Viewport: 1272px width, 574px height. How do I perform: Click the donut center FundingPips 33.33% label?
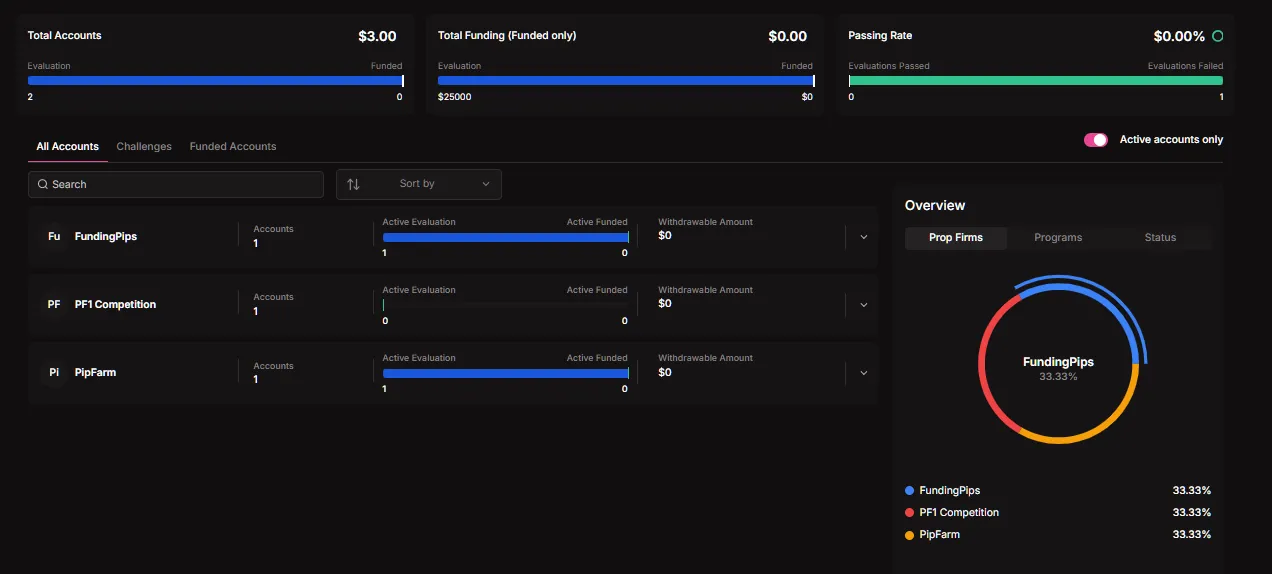pos(1058,369)
